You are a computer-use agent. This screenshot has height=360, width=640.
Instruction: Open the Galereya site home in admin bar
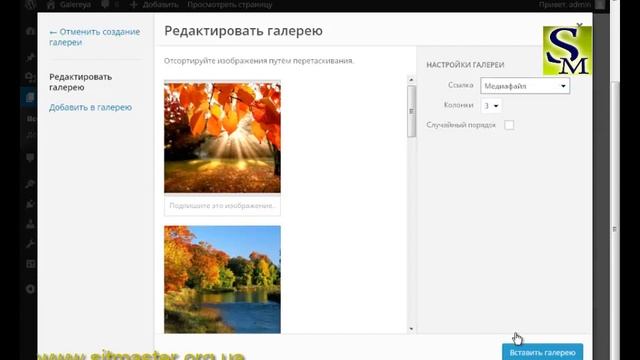tap(68, 5)
